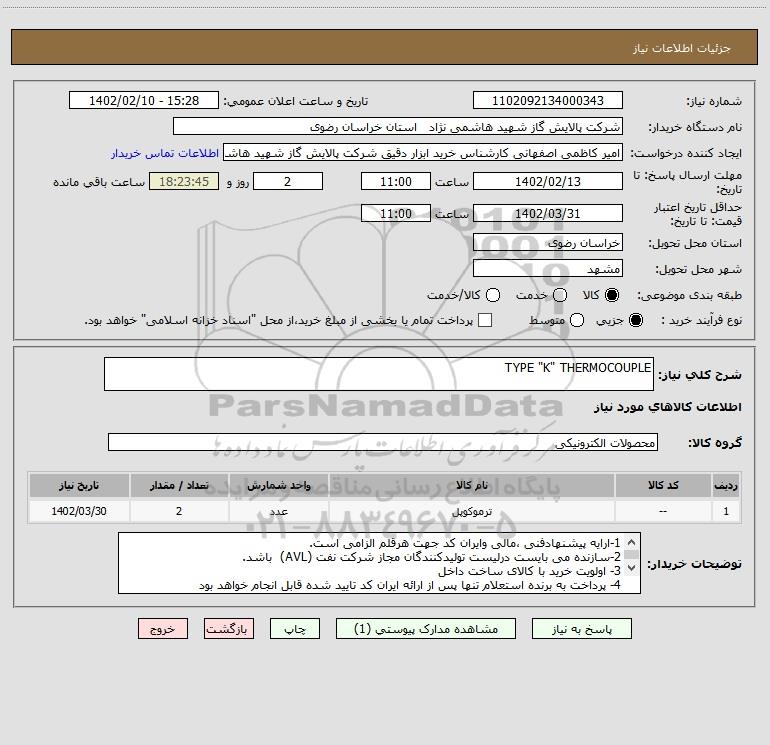Click the announcement date field 1402/02/10 - 15:28
Image resolution: width=770 pixels, height=745 pixels.
(x=144, y=100)
